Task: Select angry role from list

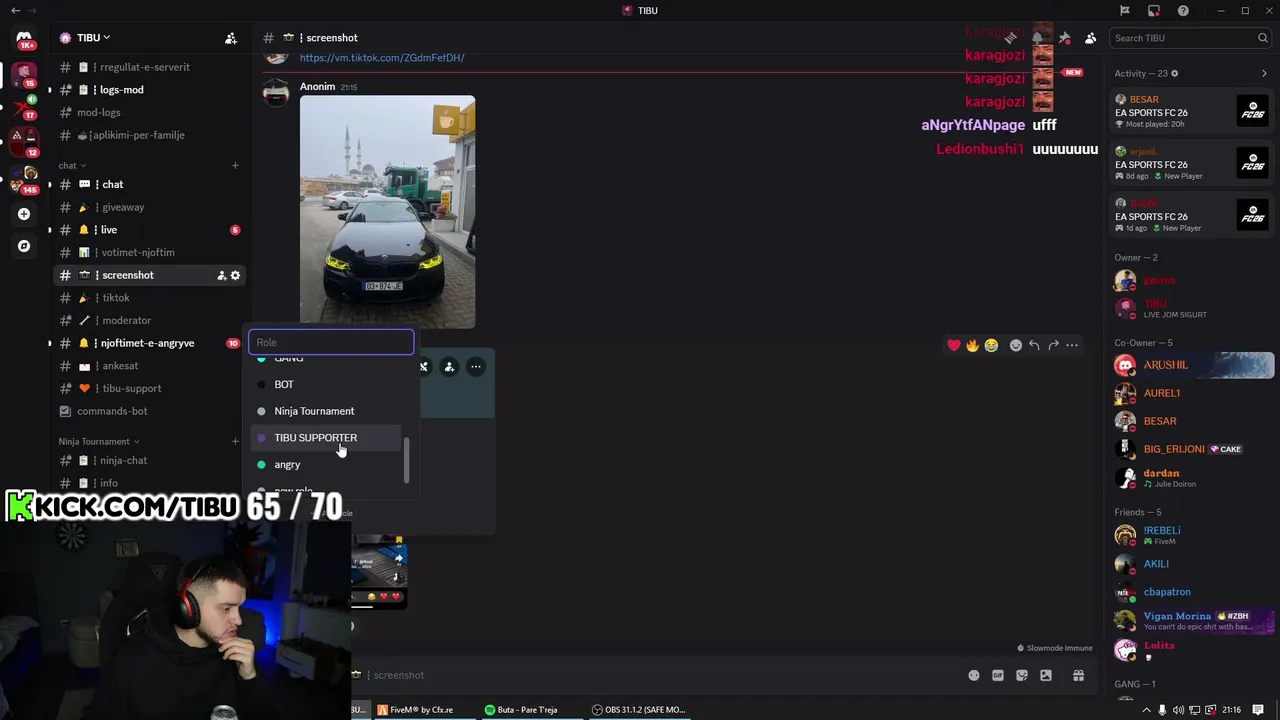Action: point(326,464)
